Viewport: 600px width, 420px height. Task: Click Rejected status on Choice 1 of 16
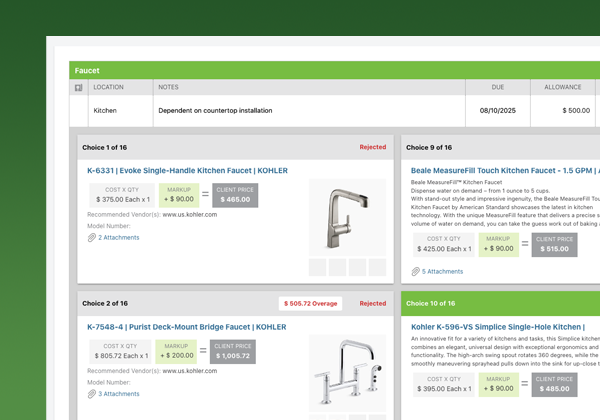coord(373,147)
